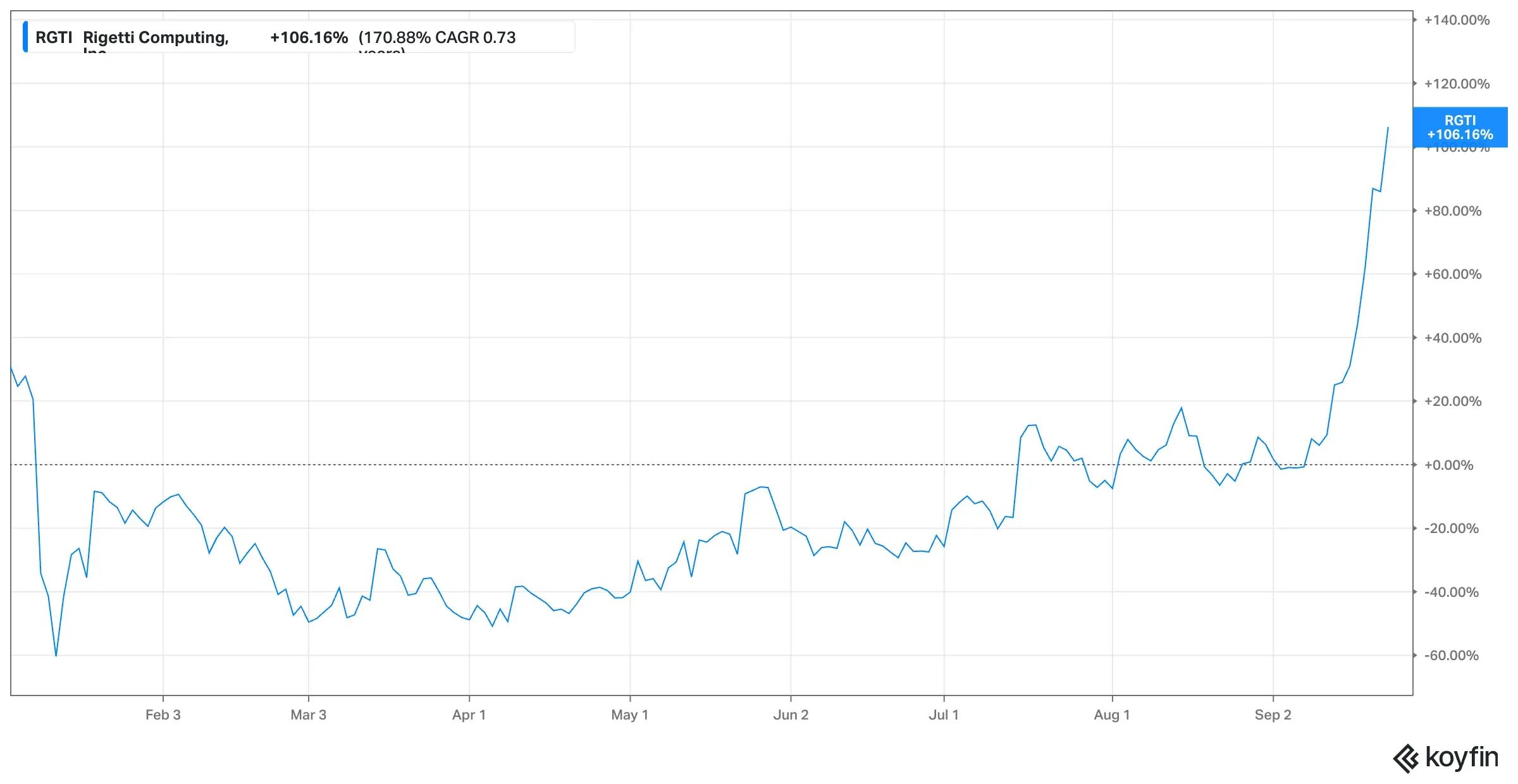
Task: Click the +60.00% axis label
Action: pyautogui.click(x=1453, y=274)
